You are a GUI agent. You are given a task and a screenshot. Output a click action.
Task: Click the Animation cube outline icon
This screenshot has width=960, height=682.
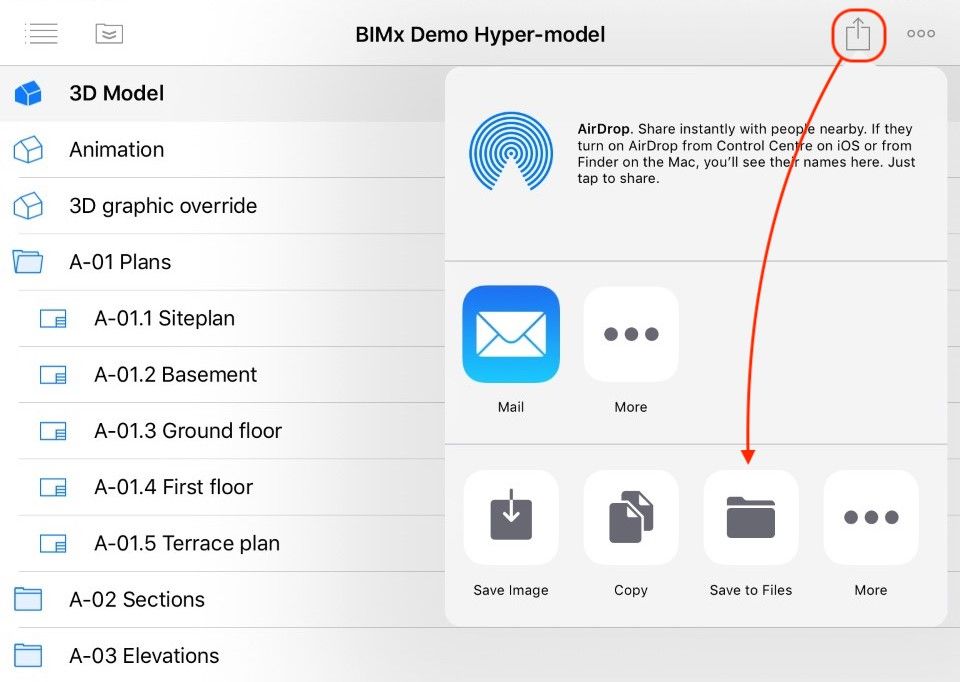(28, 149)
